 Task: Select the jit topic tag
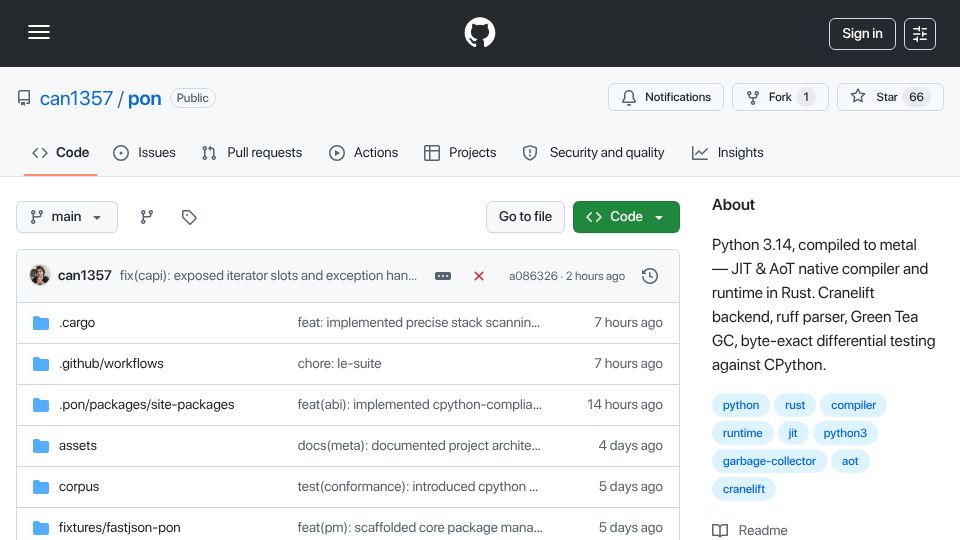pos(793,433)
